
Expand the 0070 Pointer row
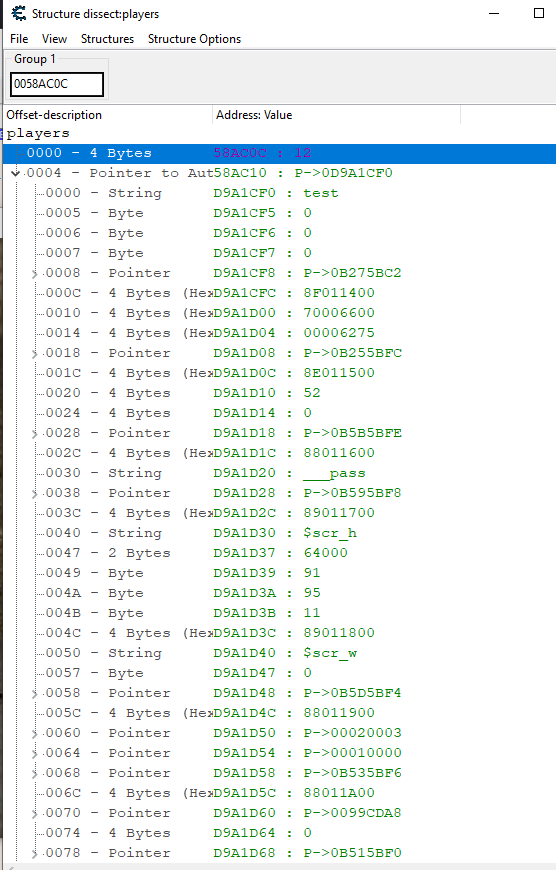(x=34, y=813)
